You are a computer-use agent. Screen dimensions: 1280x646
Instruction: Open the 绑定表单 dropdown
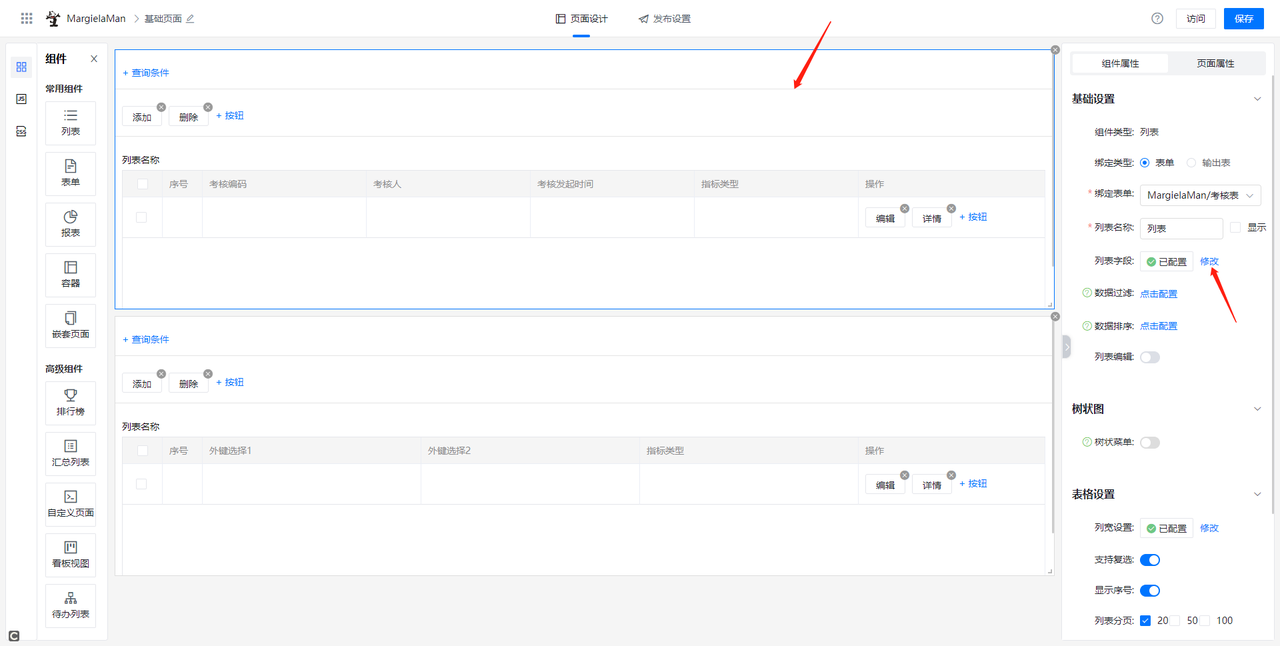pos(1200,196)
